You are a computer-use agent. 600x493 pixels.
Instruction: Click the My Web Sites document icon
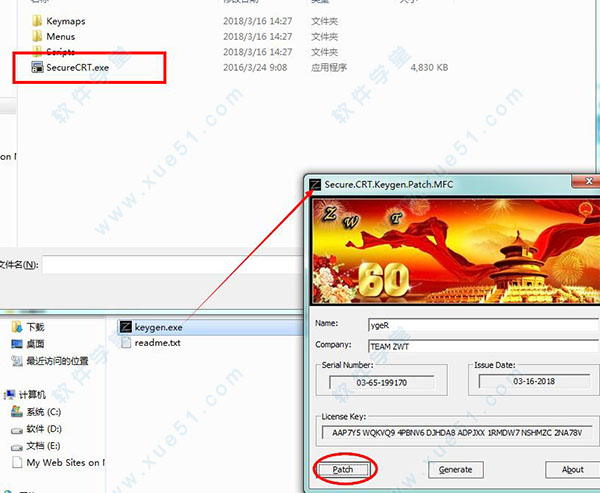[17, 462]
